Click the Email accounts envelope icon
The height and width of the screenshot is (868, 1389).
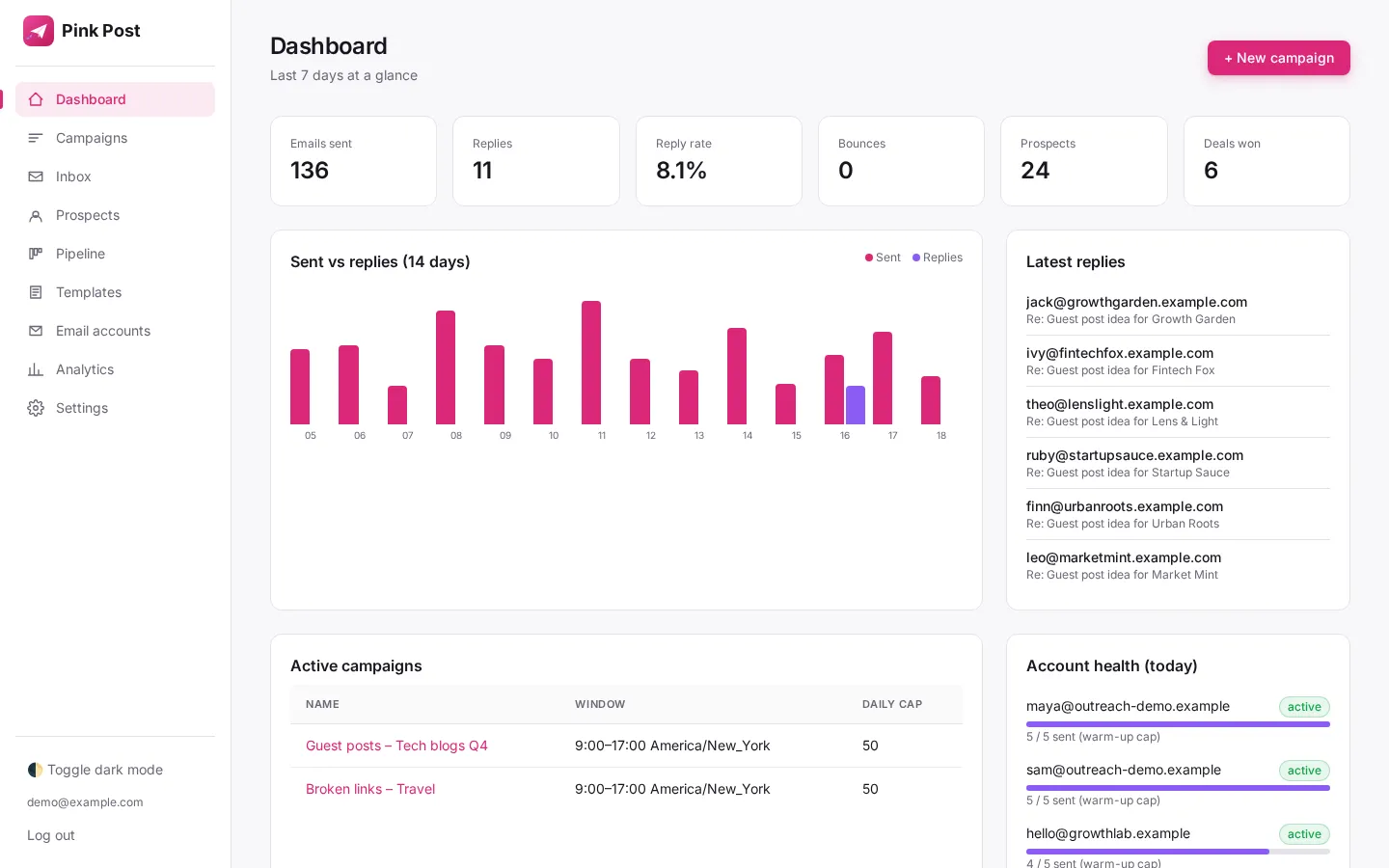36,331
